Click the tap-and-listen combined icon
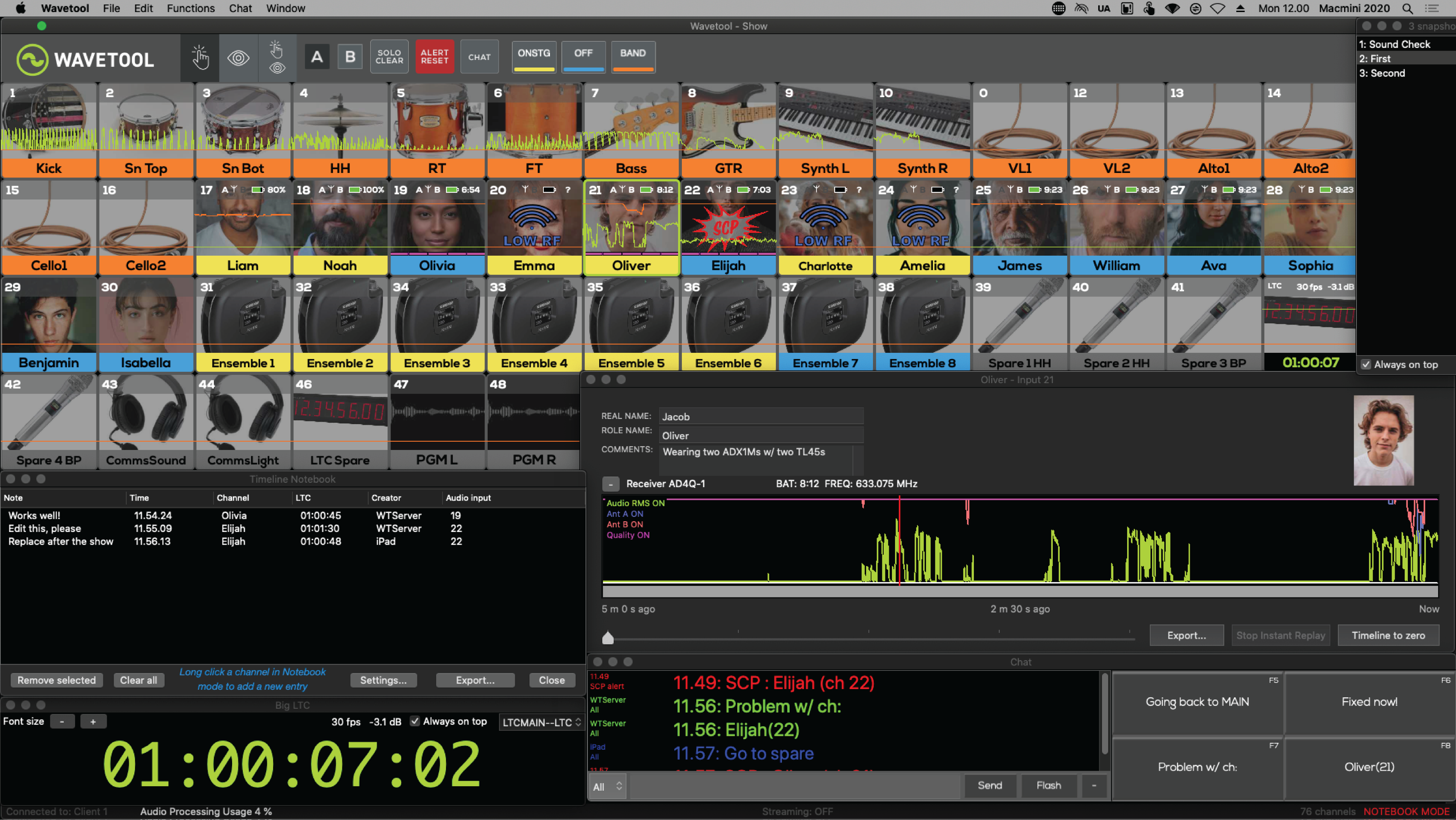The width and height of the screenshot is (1456, 820). (277, 58)
